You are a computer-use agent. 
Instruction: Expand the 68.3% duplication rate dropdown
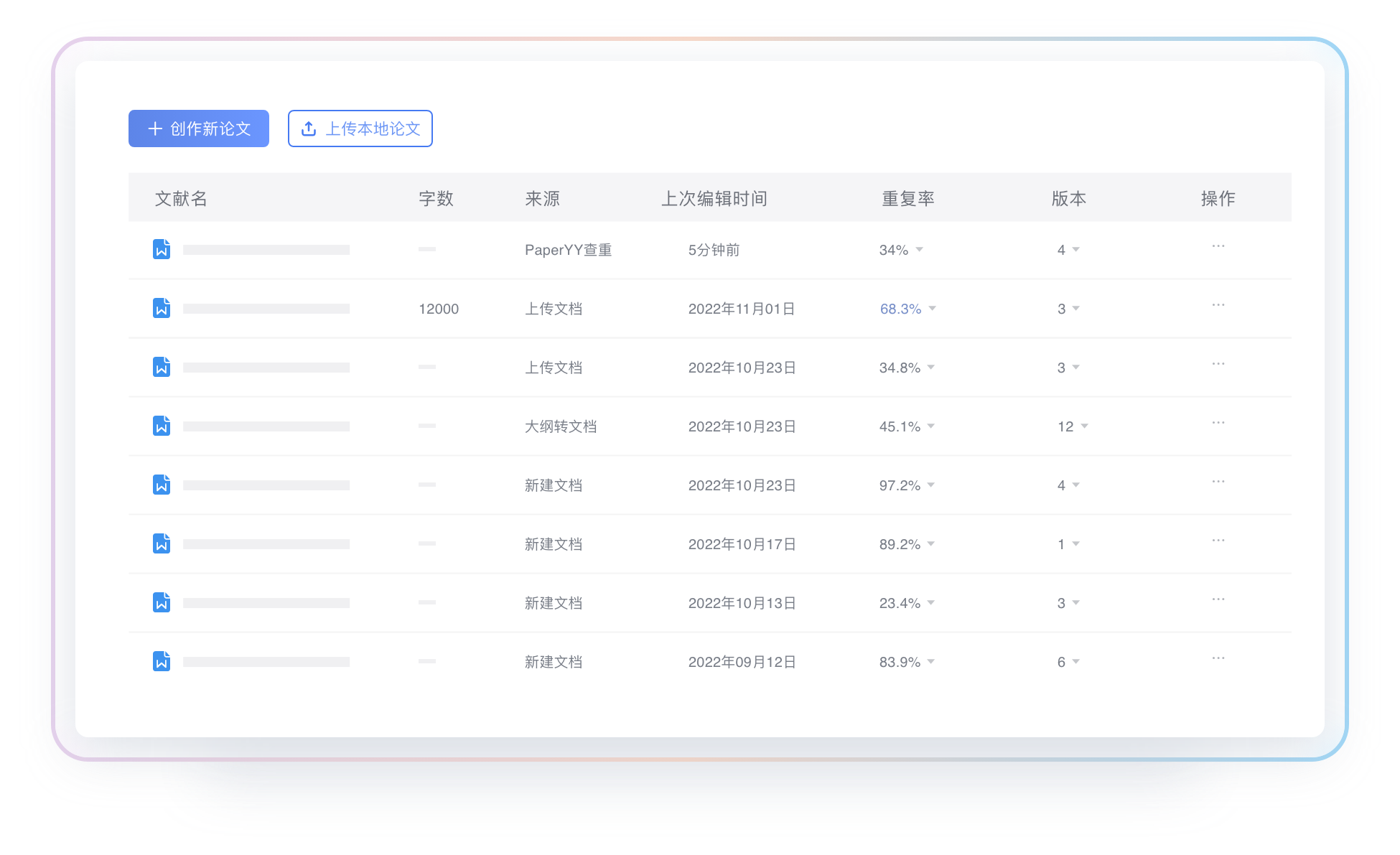[932, 309]
